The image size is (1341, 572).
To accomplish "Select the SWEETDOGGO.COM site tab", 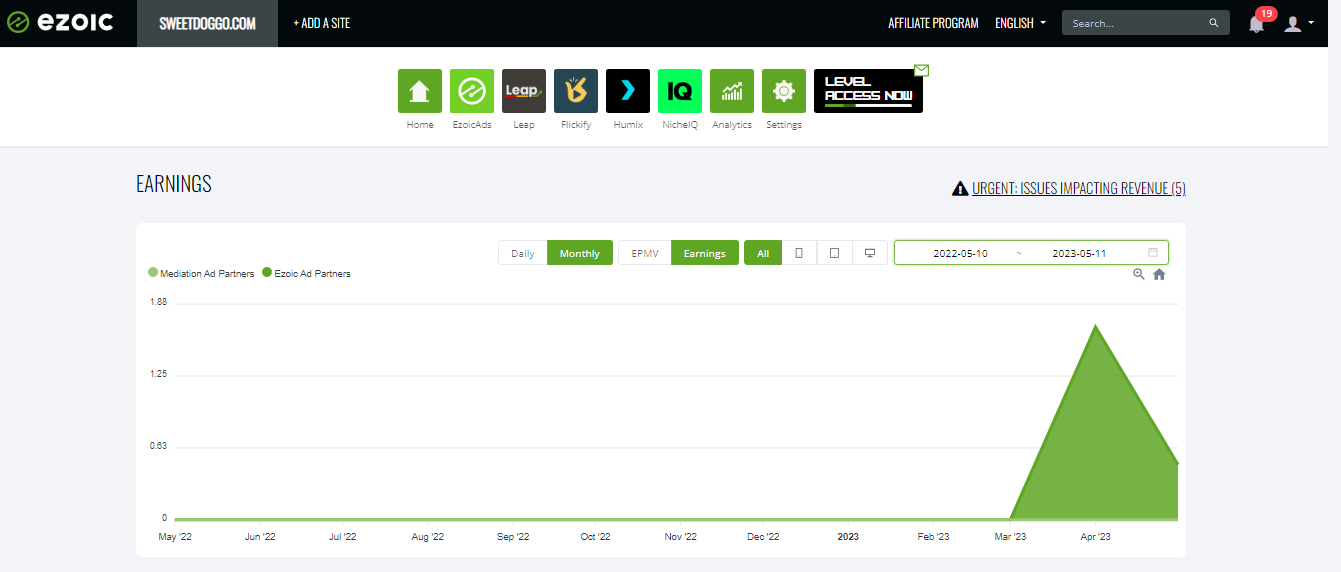I will (207, 23).
